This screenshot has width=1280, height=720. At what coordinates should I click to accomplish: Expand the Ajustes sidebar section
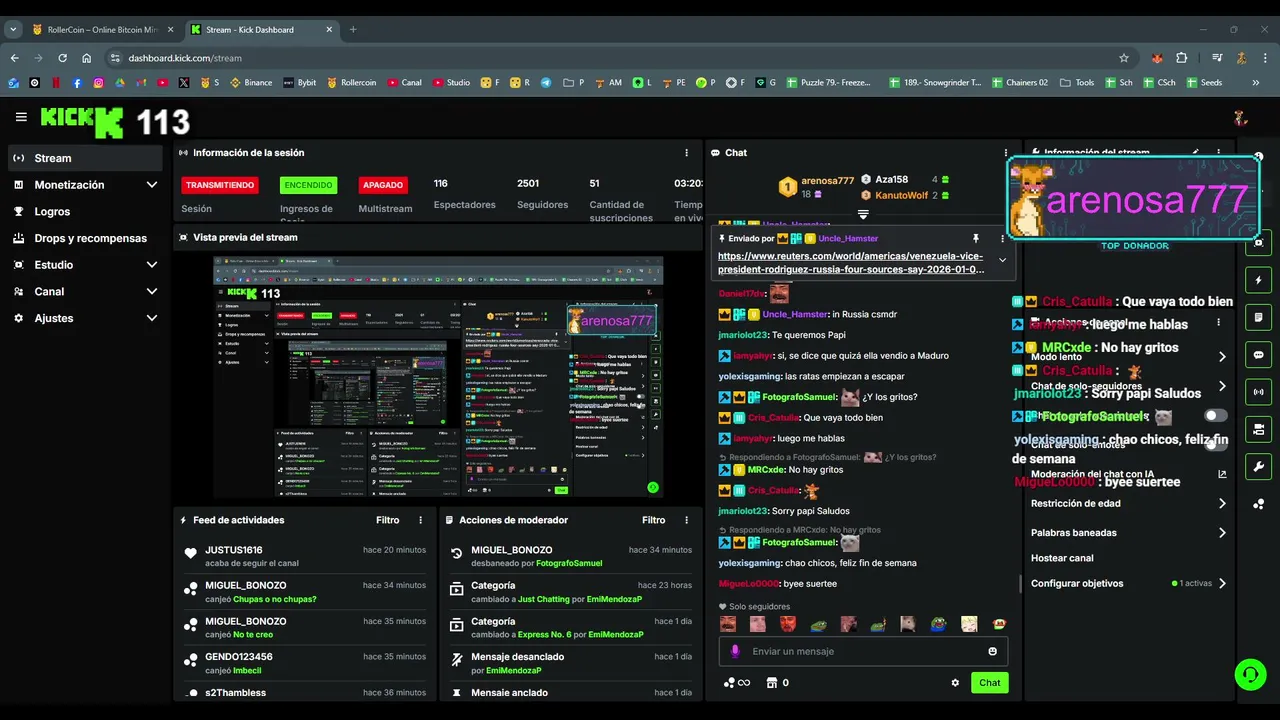[85, 318]
